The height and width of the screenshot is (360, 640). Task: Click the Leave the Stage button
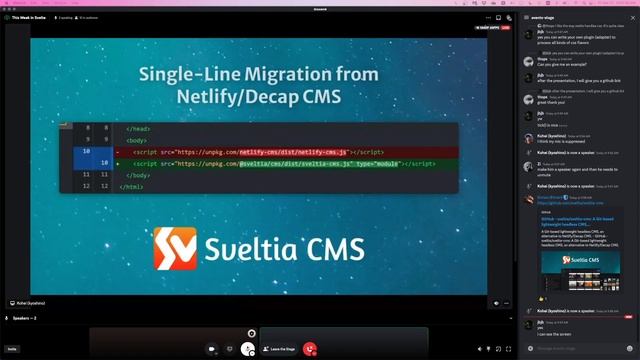click(x=279, y=349)
